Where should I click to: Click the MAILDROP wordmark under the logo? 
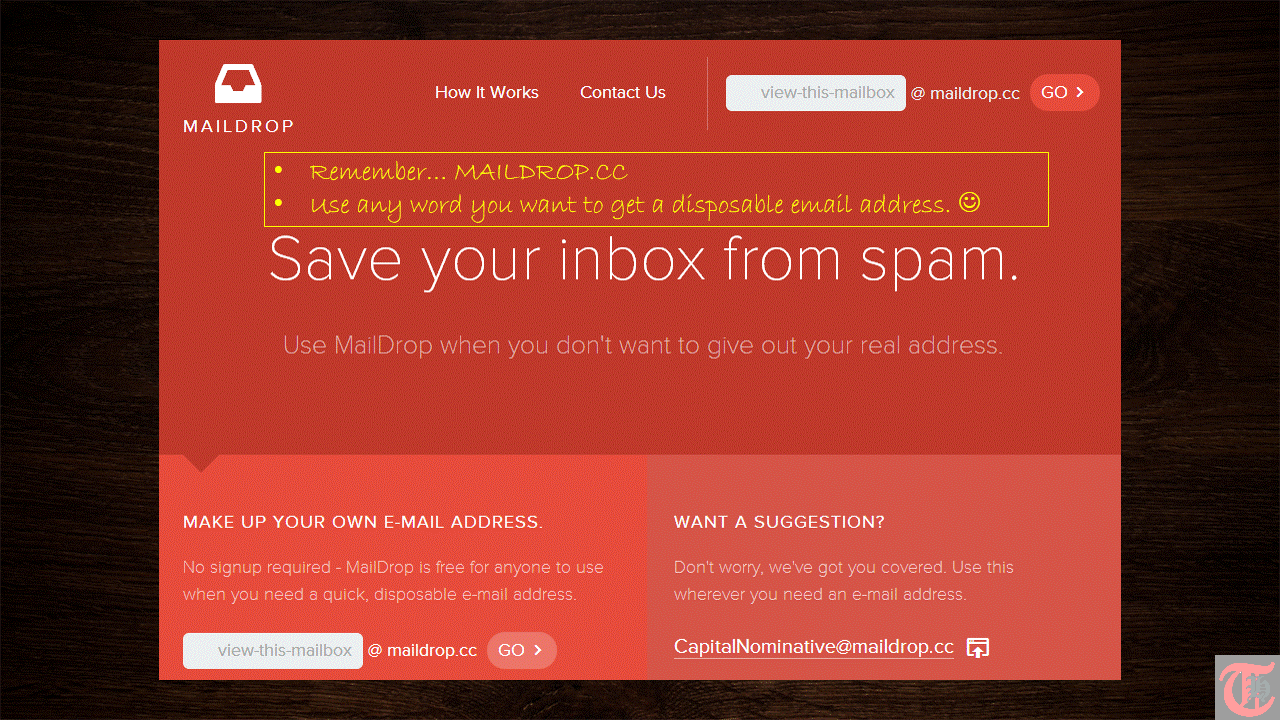pos(238,126)
